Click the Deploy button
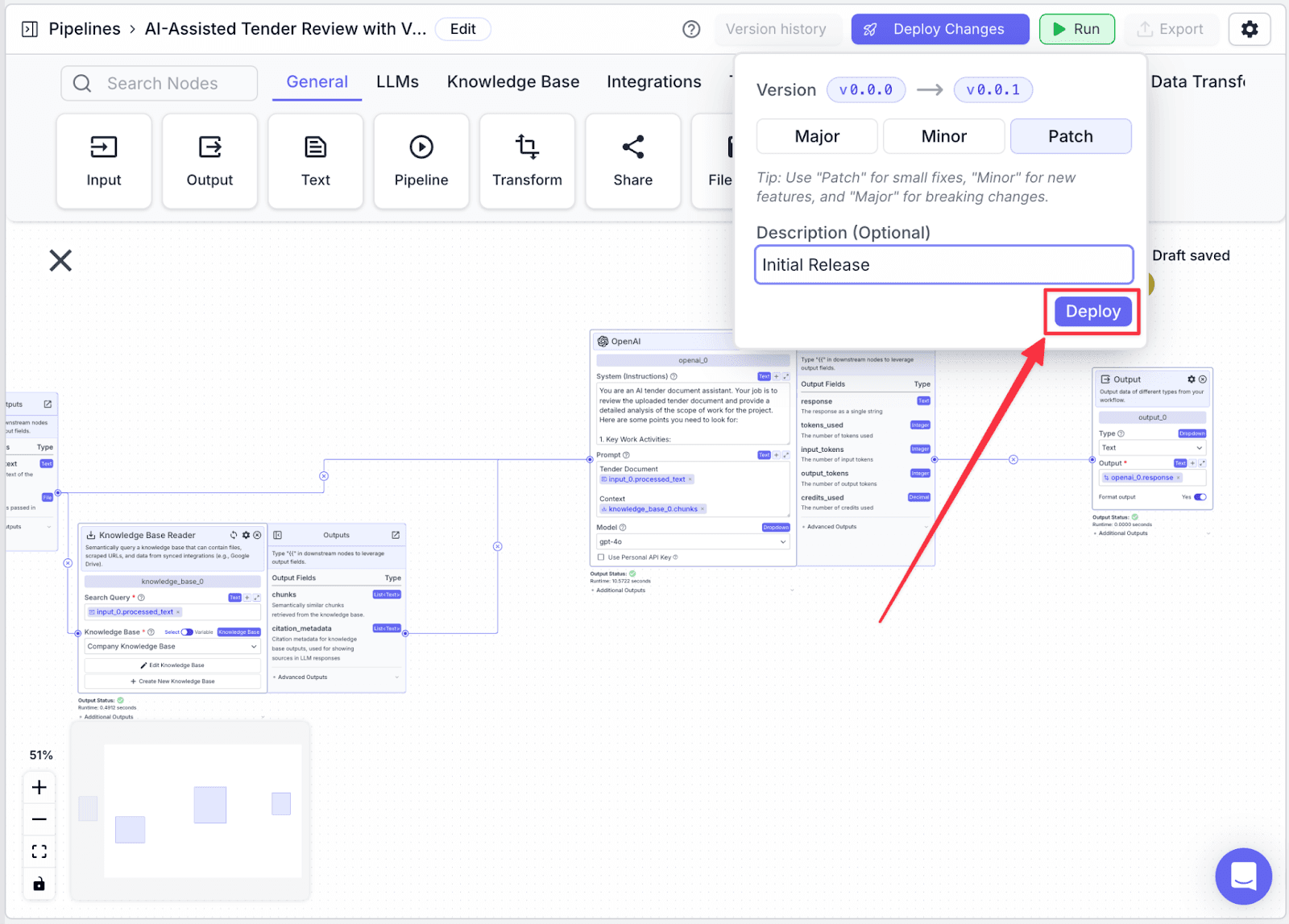 pos(1093,312)
